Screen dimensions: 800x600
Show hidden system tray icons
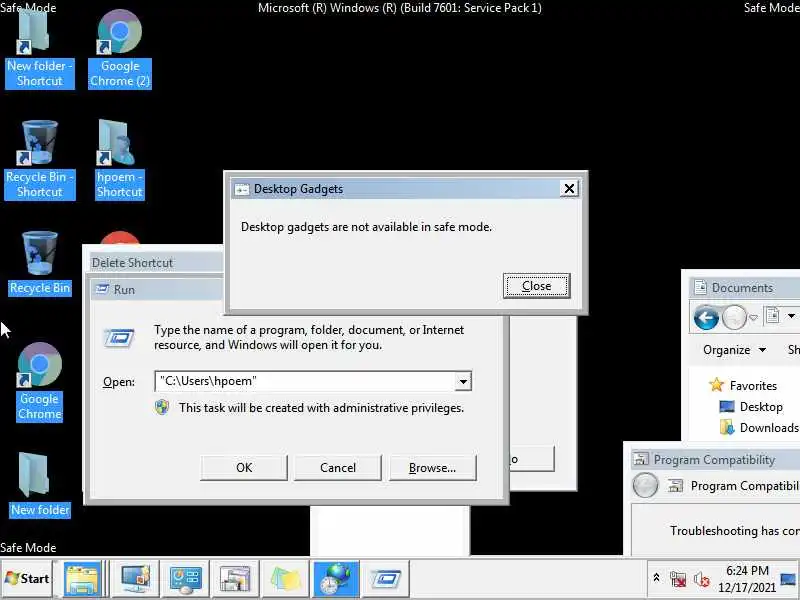tap(656, 578)
